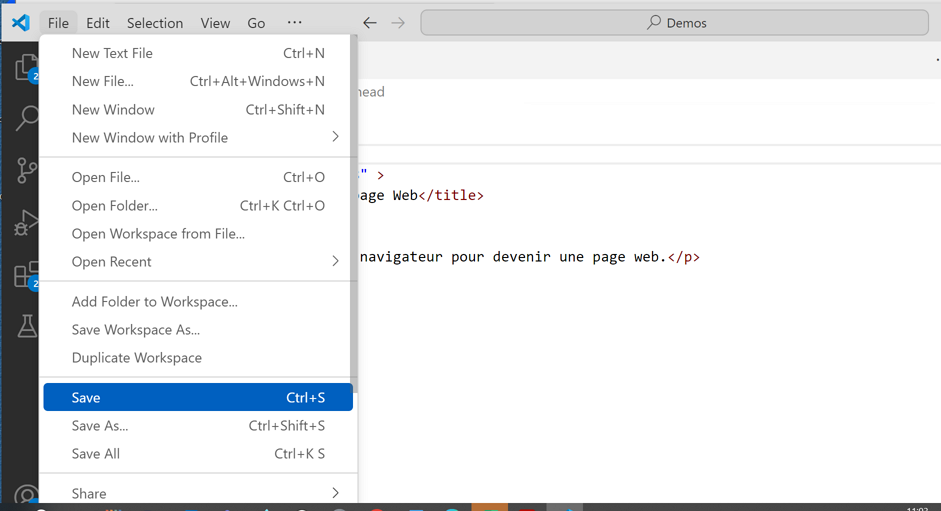Open the Testing flask icon
This screenshot has width=941, height=511.
tap(26, 326)
